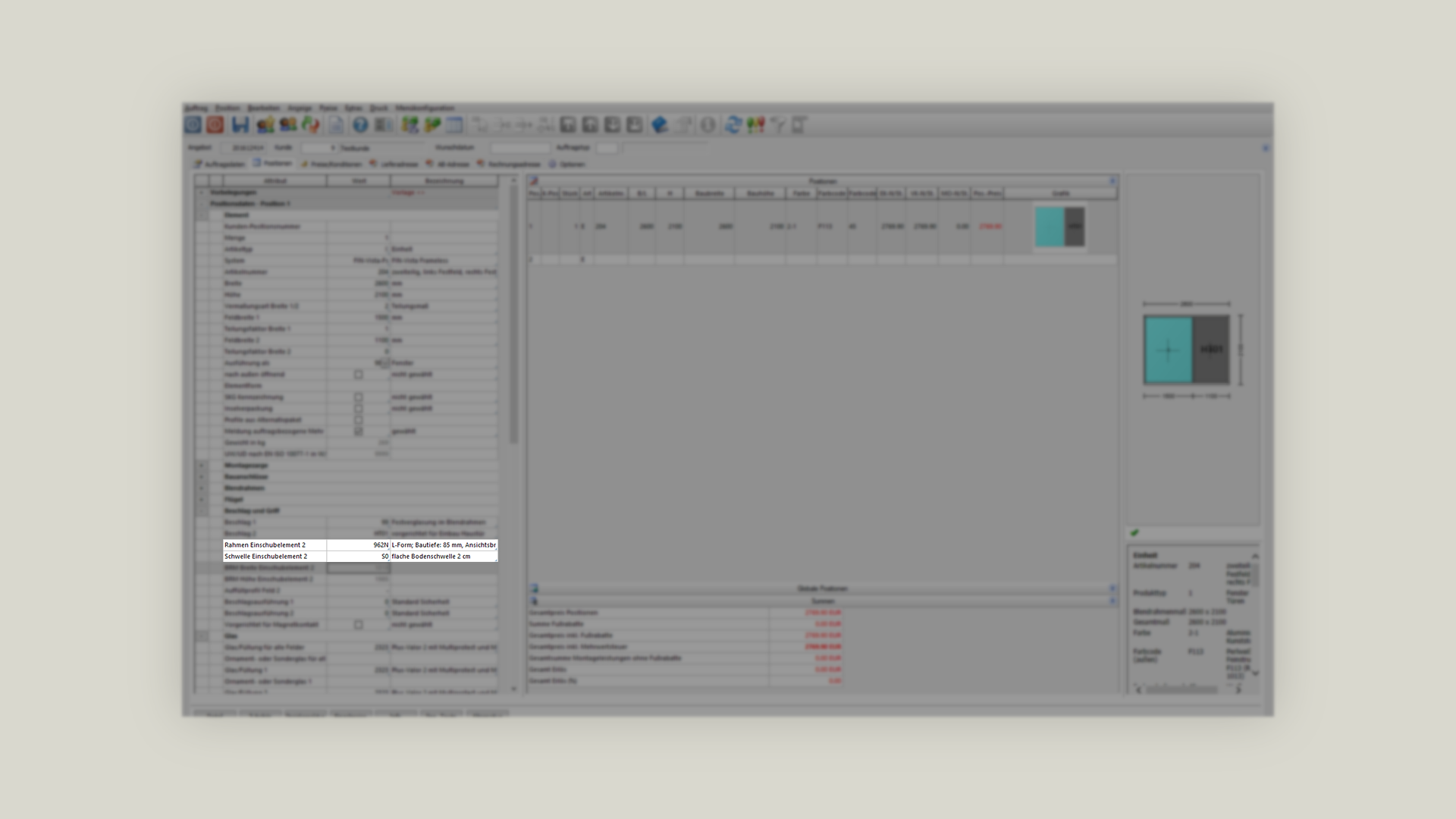Click the blue floppy disk save icon
This screenshot has width=1456, height=819.
click(x=240, y=125)
